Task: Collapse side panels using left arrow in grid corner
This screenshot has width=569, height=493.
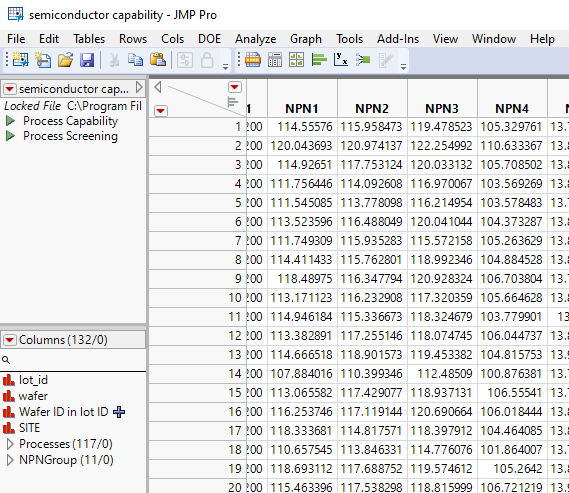Action: pyautogui.click(x=158, y=87)
